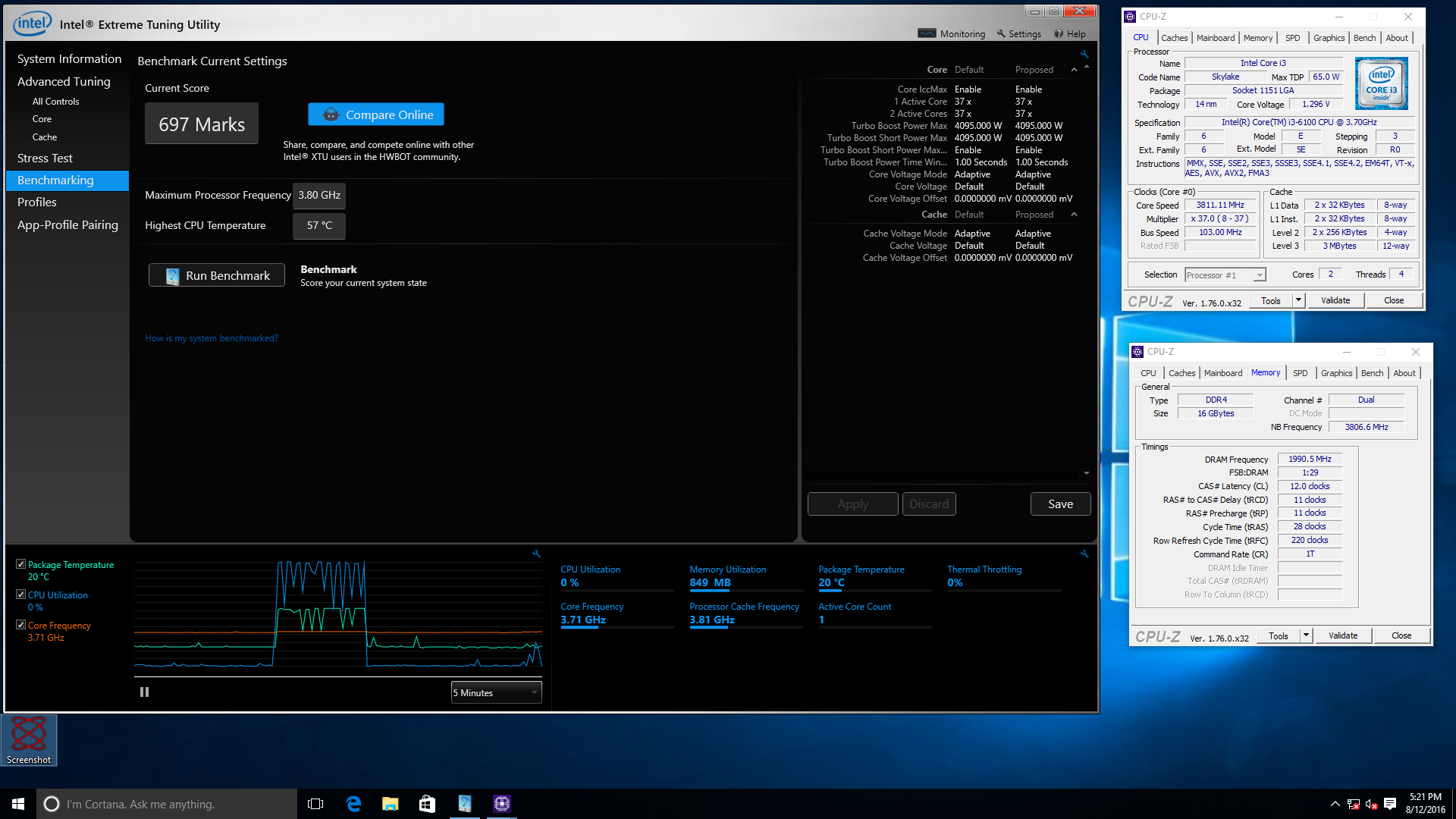Pause the monitoring graph
Viewport: 1456px width, 819px height.
144,692
